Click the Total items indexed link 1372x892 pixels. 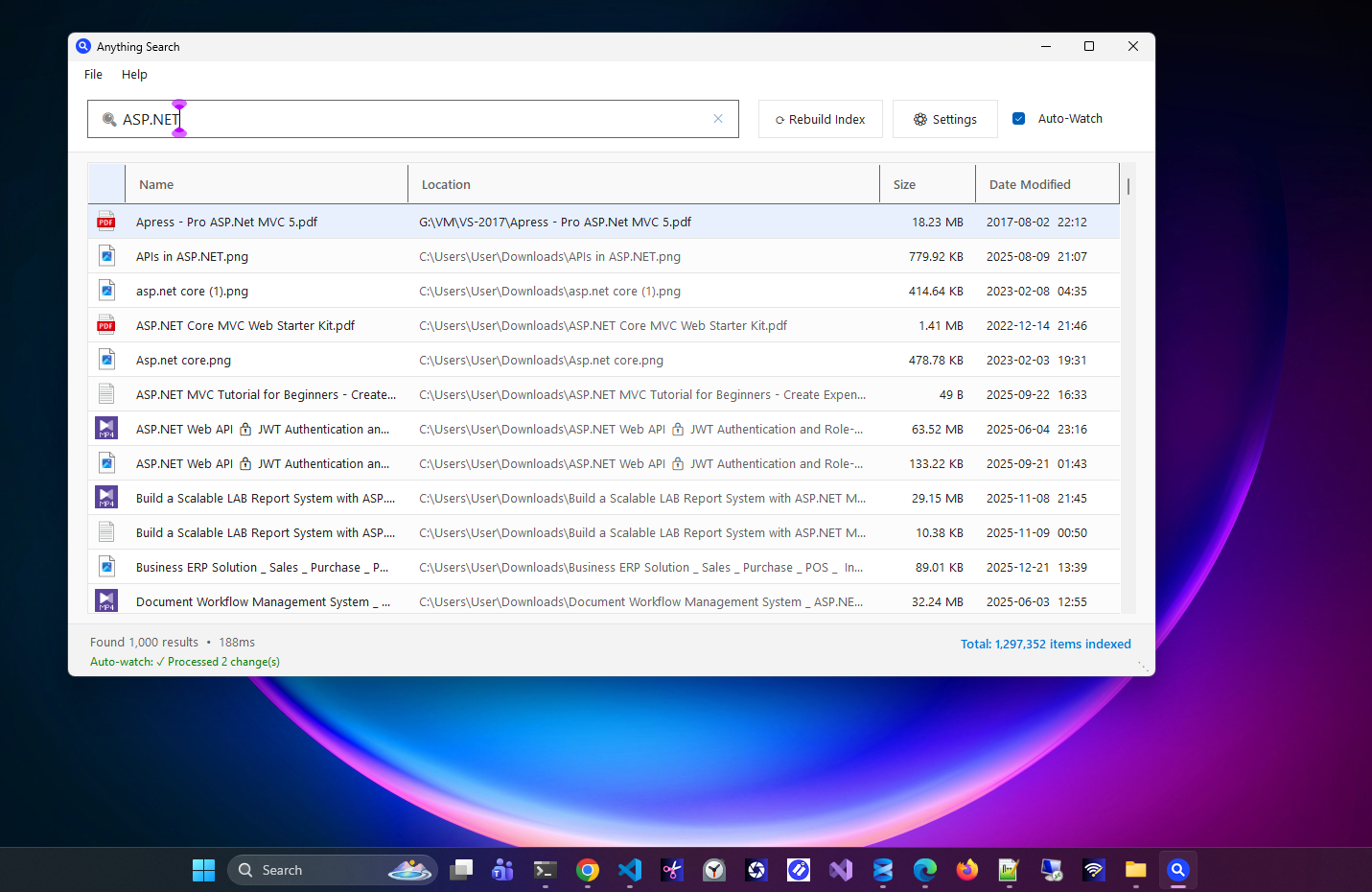pyautogui.click(x=1045, y=644)
